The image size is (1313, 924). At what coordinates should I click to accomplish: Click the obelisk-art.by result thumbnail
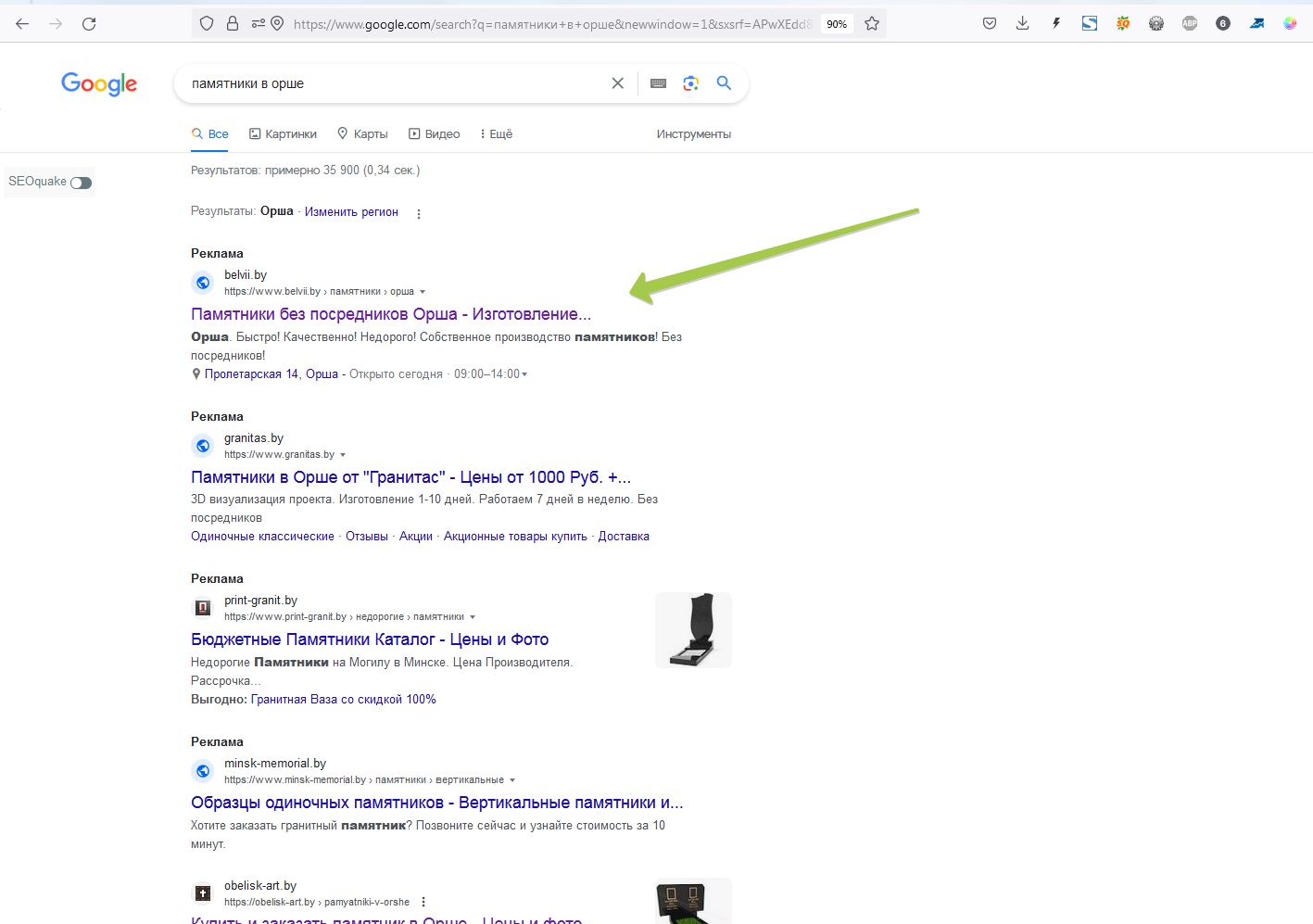tap(693, 901)
